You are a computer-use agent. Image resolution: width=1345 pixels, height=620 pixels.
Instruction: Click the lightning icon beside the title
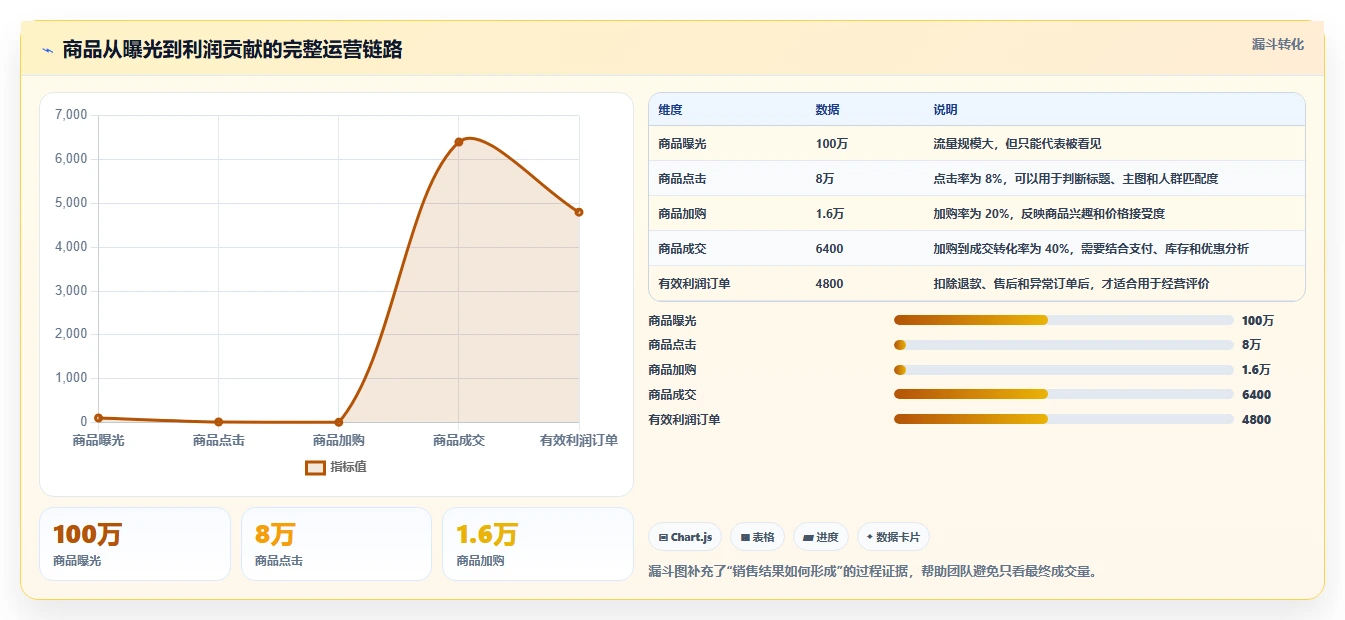(x=47, y=50)
